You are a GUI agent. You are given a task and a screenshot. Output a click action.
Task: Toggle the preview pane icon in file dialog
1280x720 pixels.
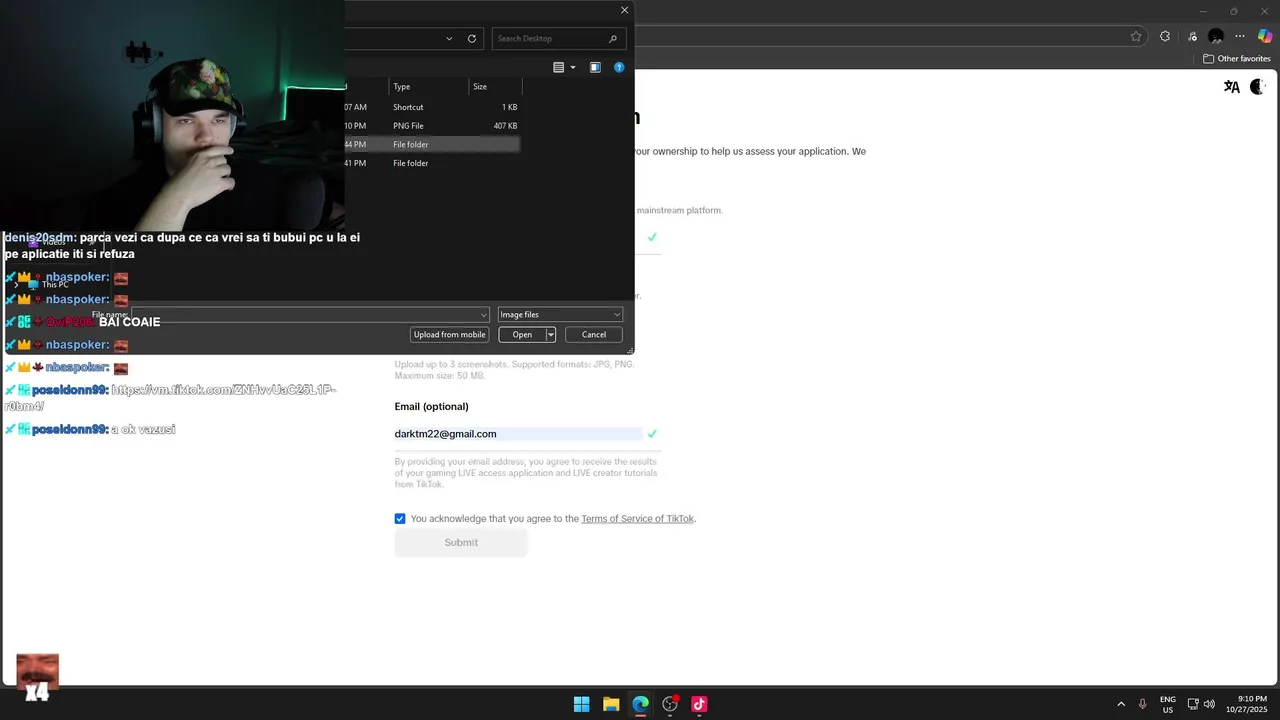point(595,68)
